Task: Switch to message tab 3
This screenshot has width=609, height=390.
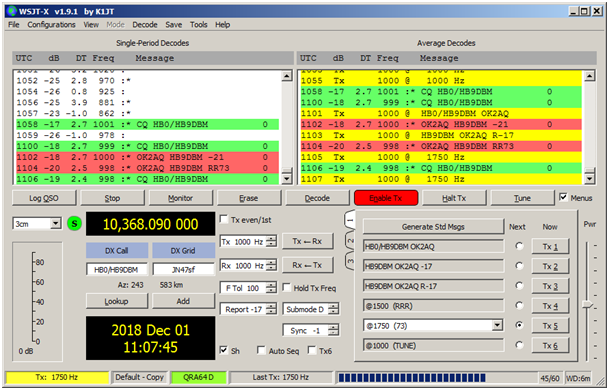Action: pos(350,261)
